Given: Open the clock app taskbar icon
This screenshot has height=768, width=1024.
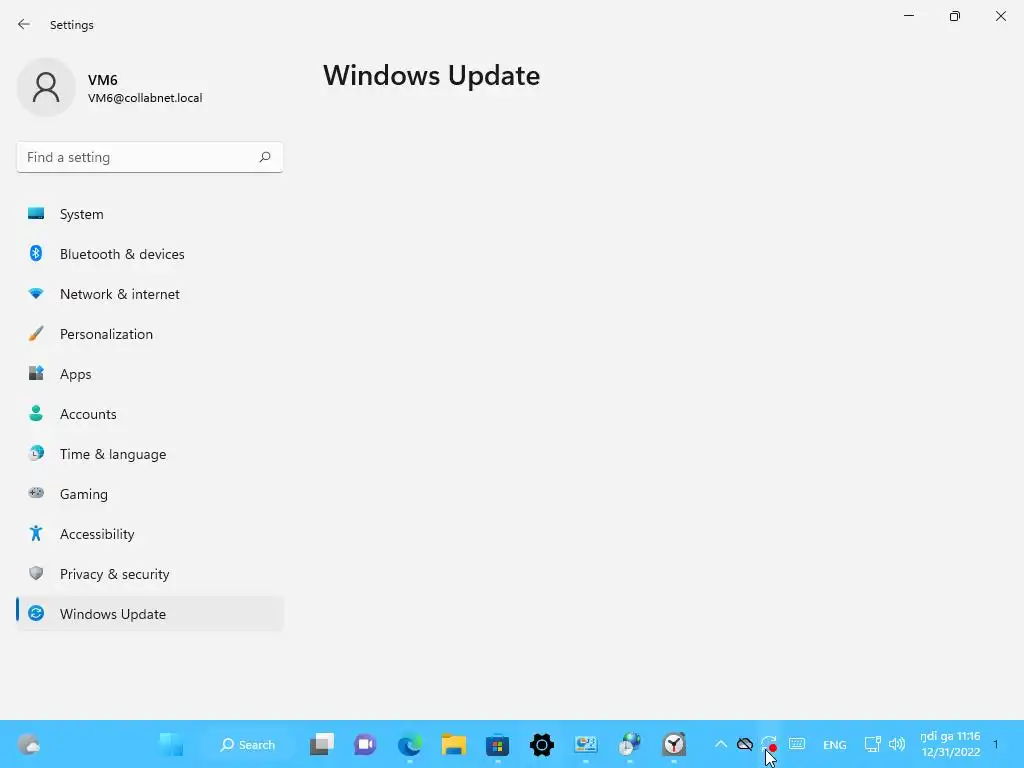Looking at the screenshot, I should pyautogui.click(x=674, y=744).
